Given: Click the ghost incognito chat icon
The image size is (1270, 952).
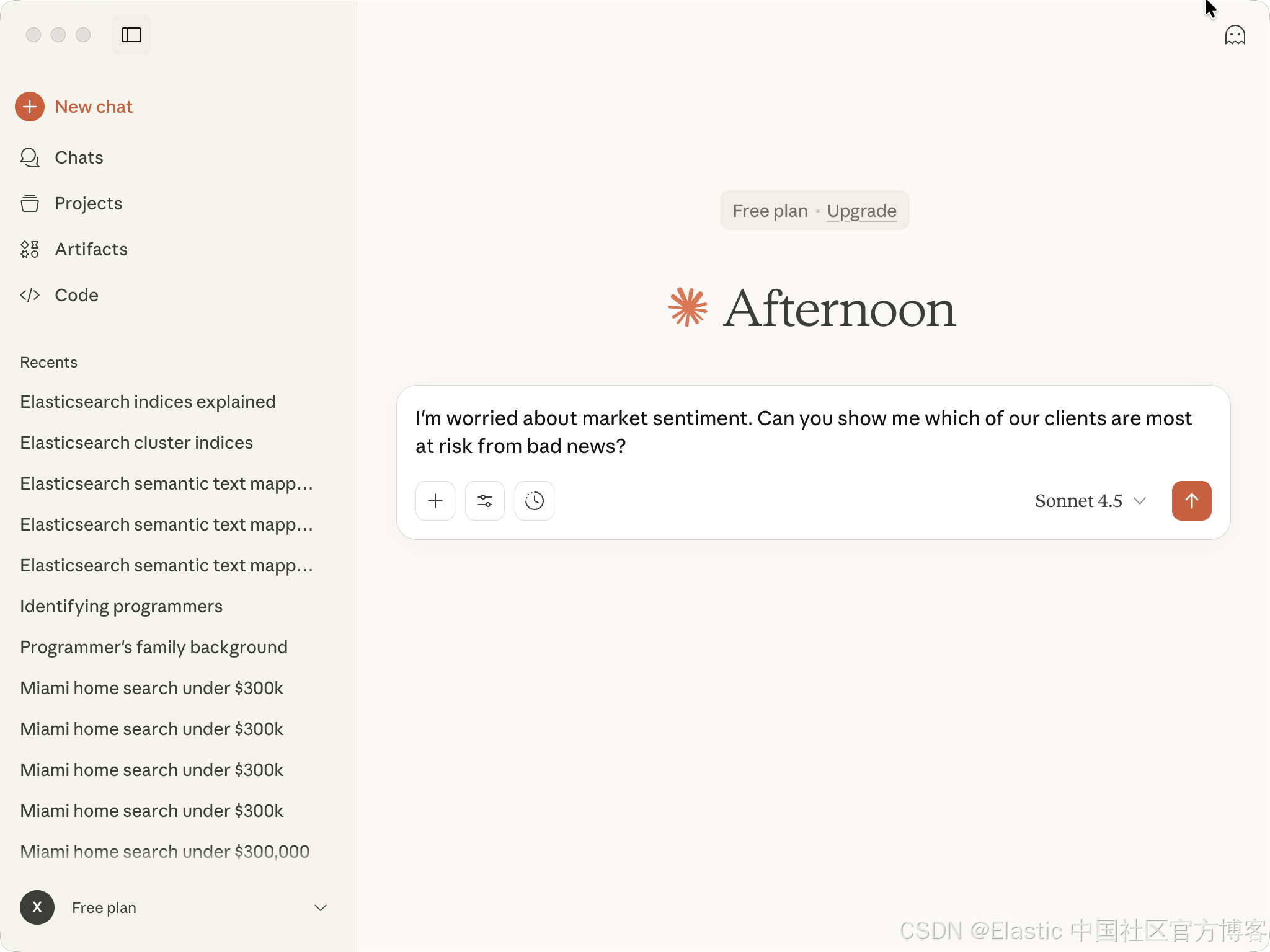Looking at the screenshot, I should [1235, 35].
